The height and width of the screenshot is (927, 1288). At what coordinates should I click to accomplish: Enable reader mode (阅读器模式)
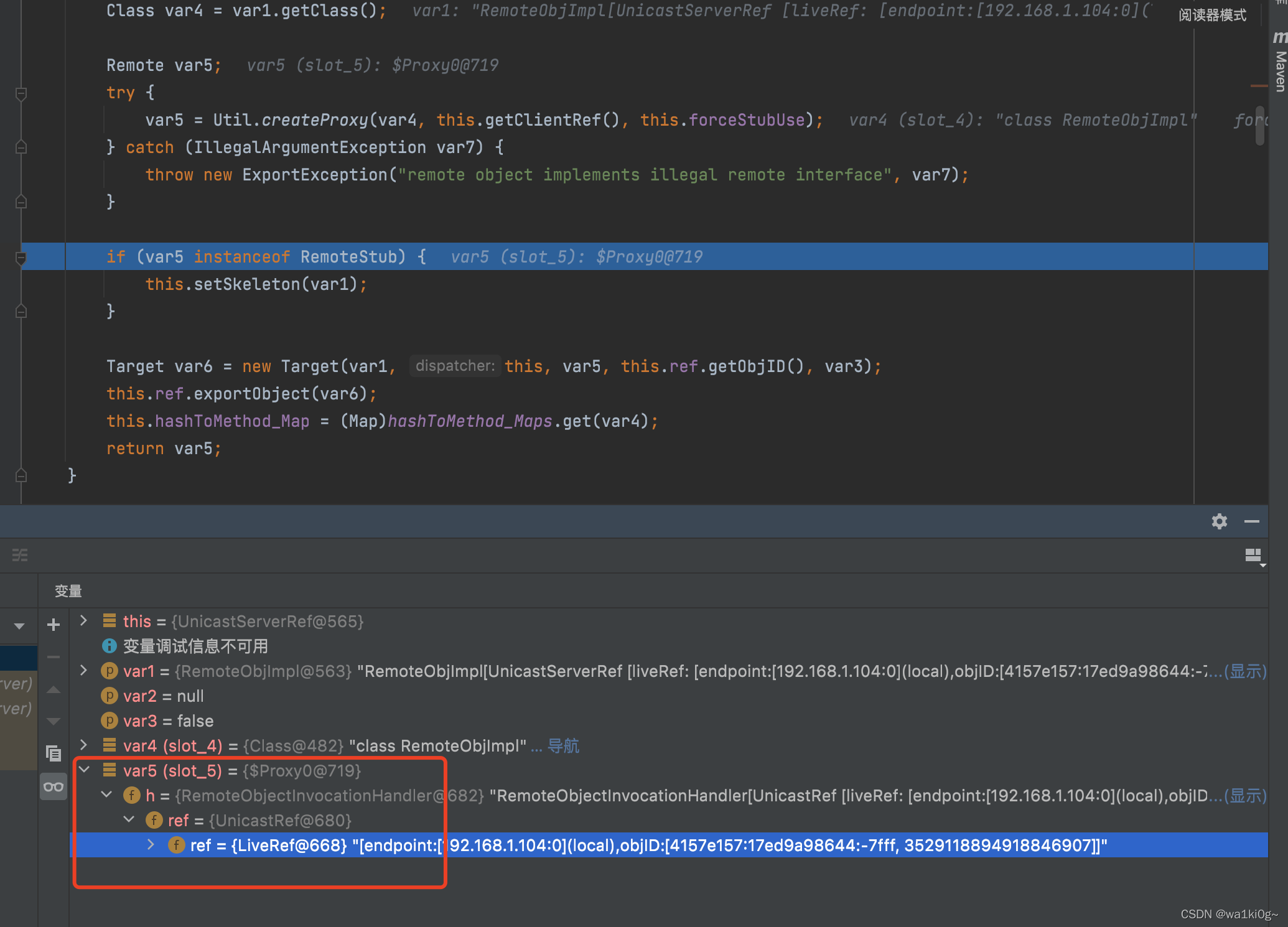pos(1212,15)
